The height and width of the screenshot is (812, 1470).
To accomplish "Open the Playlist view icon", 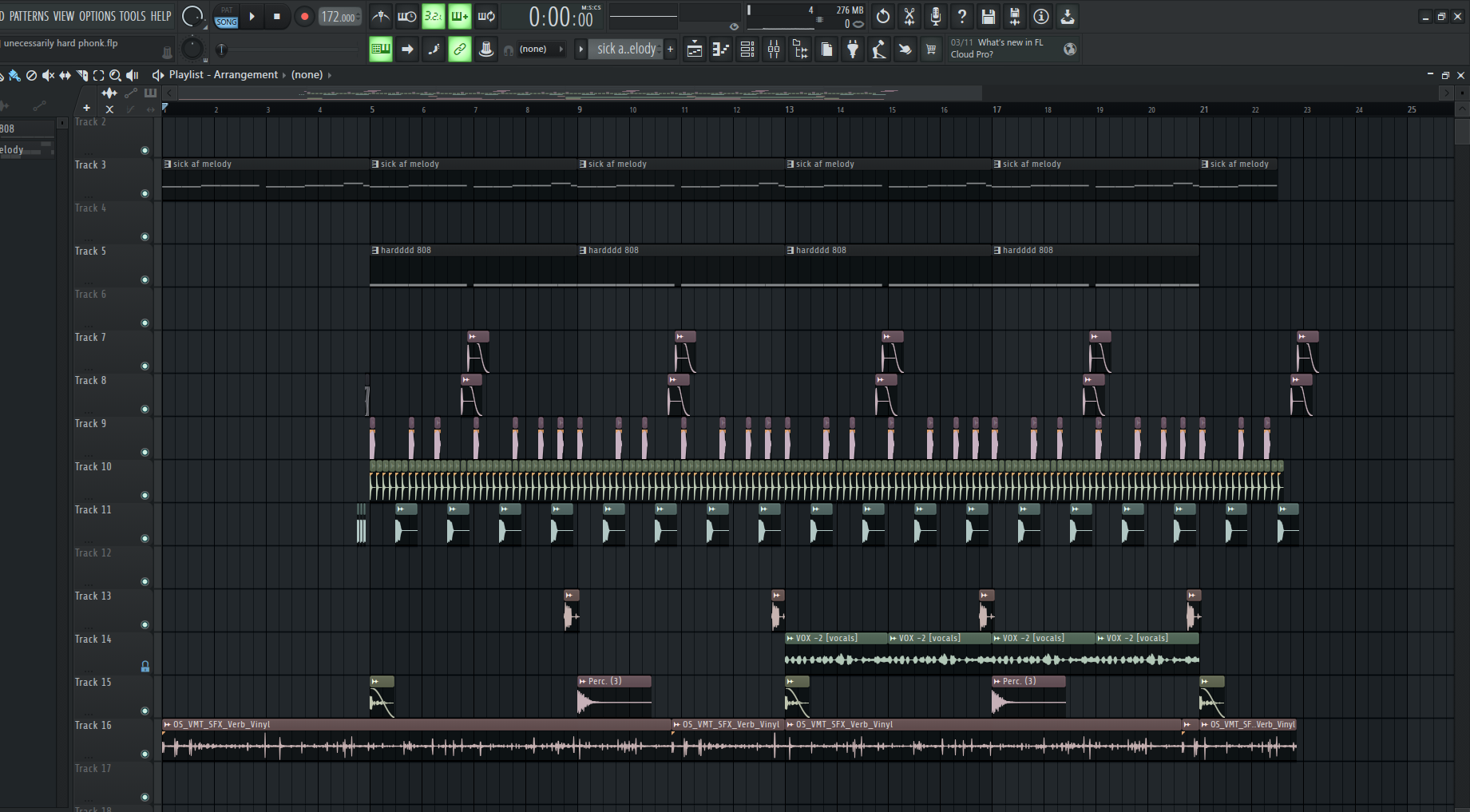I will point(695,50).
